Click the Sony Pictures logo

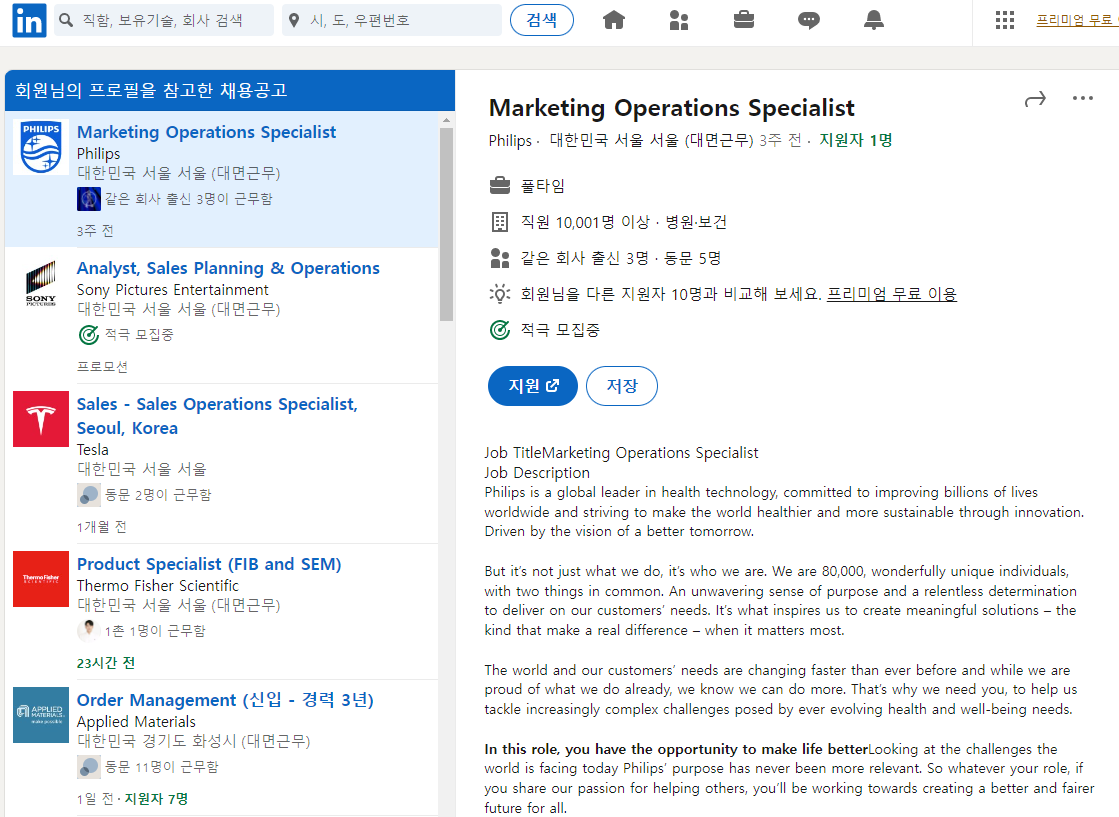(x=41, y=283)
